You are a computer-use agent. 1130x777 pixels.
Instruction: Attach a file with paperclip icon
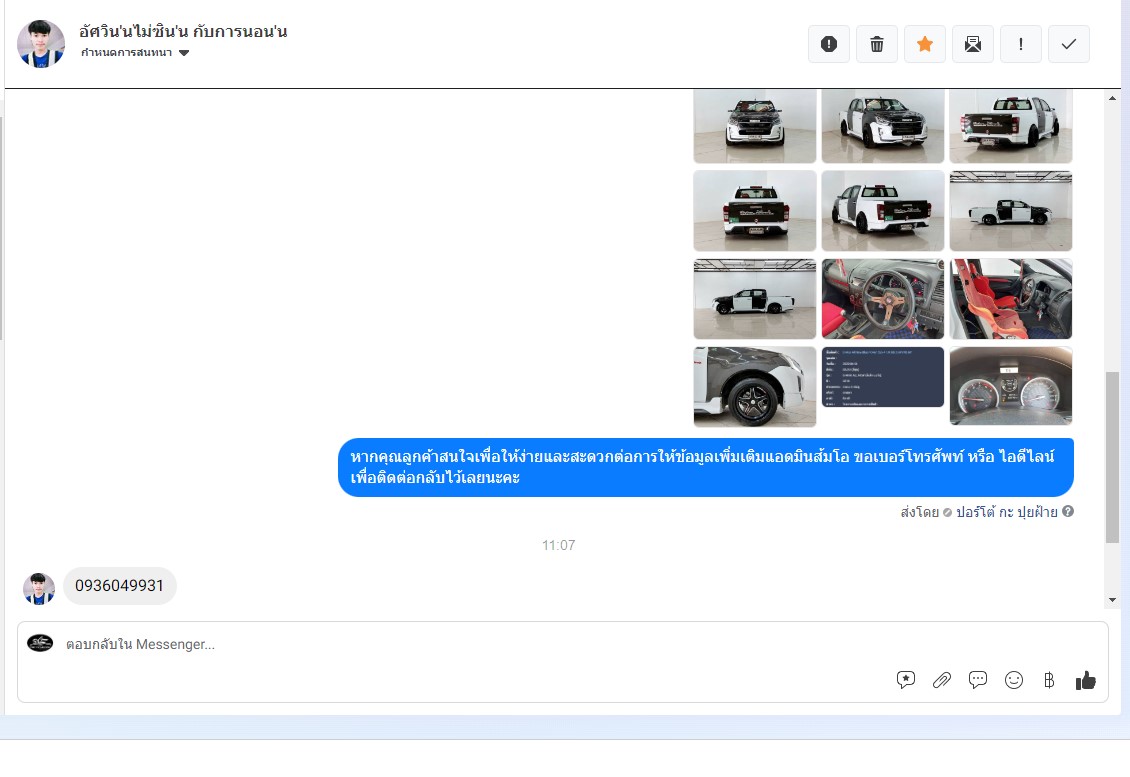tap(941, 680)
